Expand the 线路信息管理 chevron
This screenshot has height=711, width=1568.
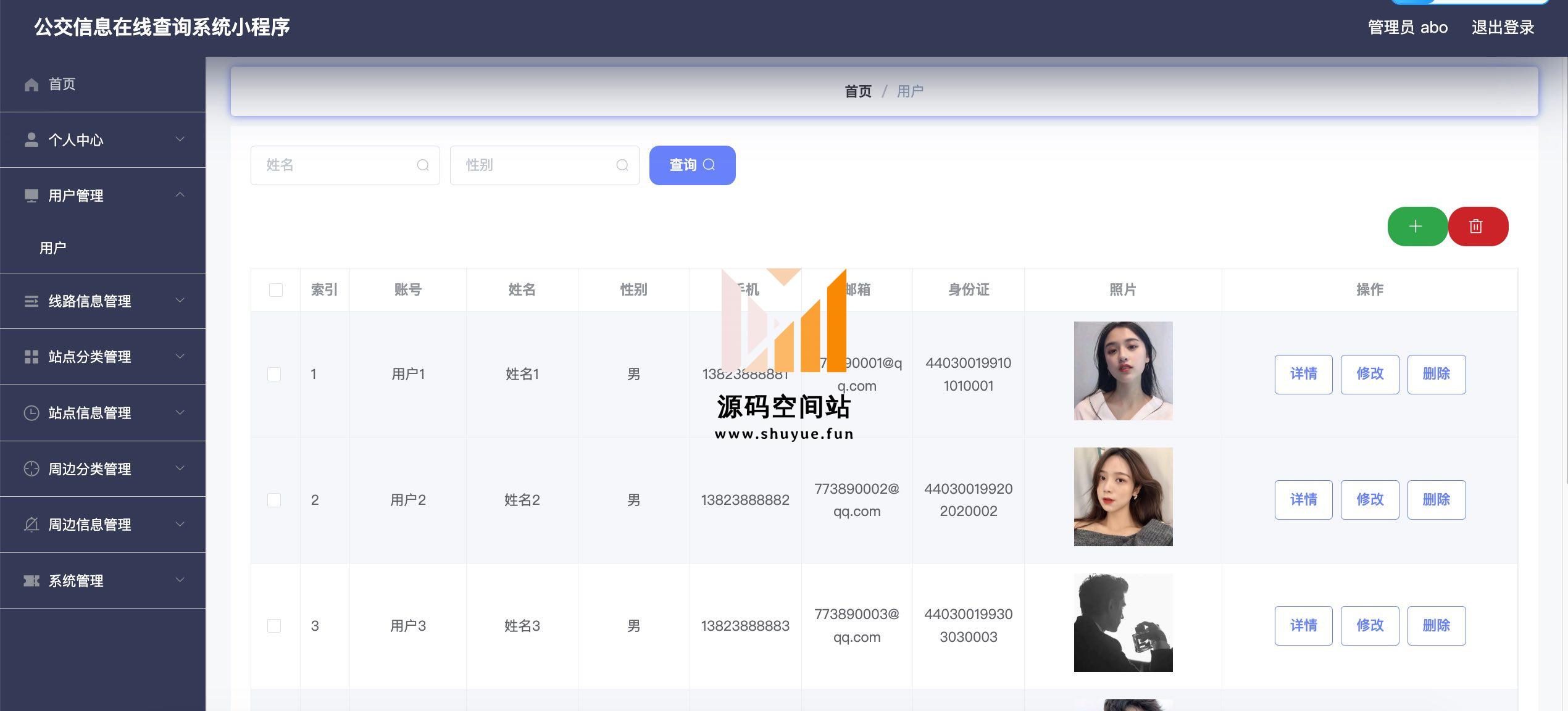[x=180, y=300]
